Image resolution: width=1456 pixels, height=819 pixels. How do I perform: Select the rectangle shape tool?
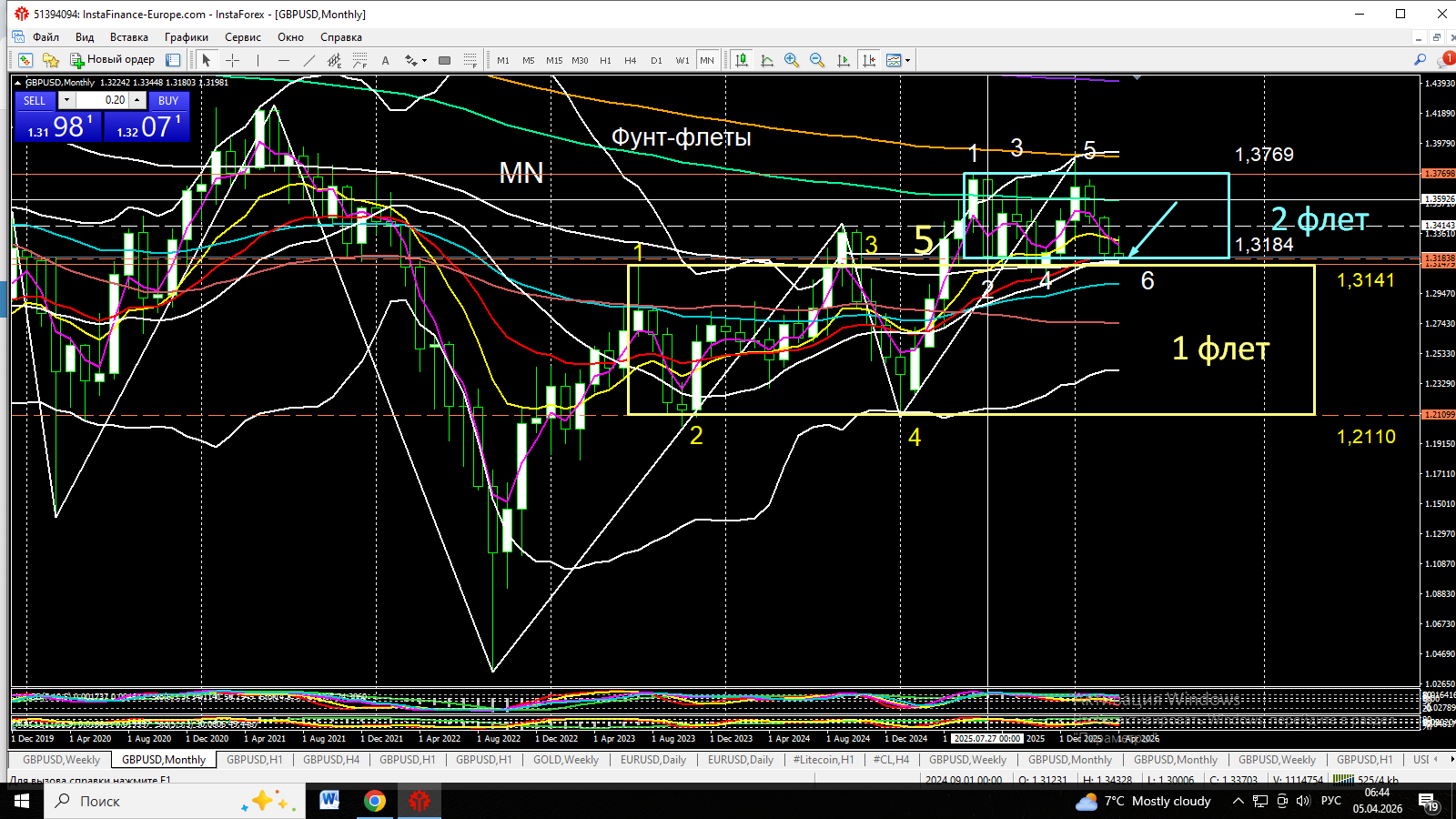[444, 60]
